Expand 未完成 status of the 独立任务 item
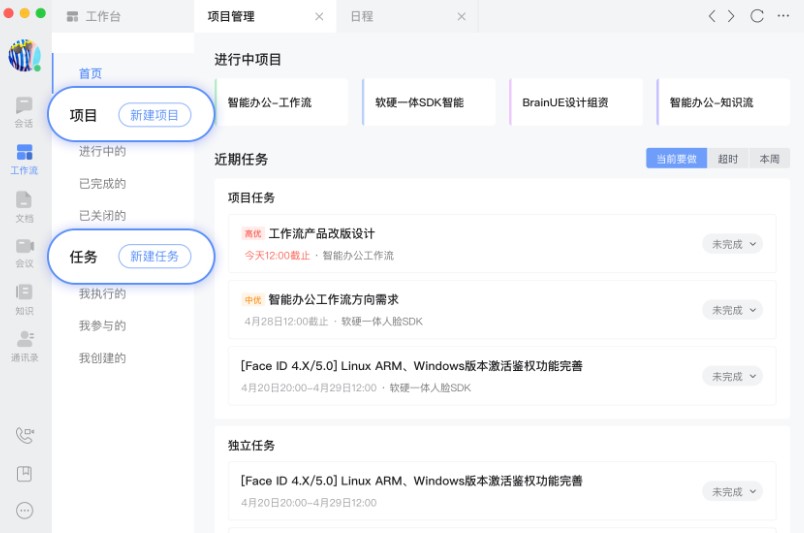The image size is (804, 533). click(x=732, y=491)
